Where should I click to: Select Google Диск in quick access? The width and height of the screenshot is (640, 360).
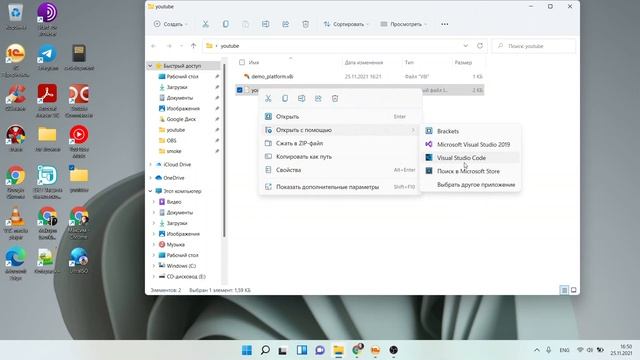[x=181, y=119]
